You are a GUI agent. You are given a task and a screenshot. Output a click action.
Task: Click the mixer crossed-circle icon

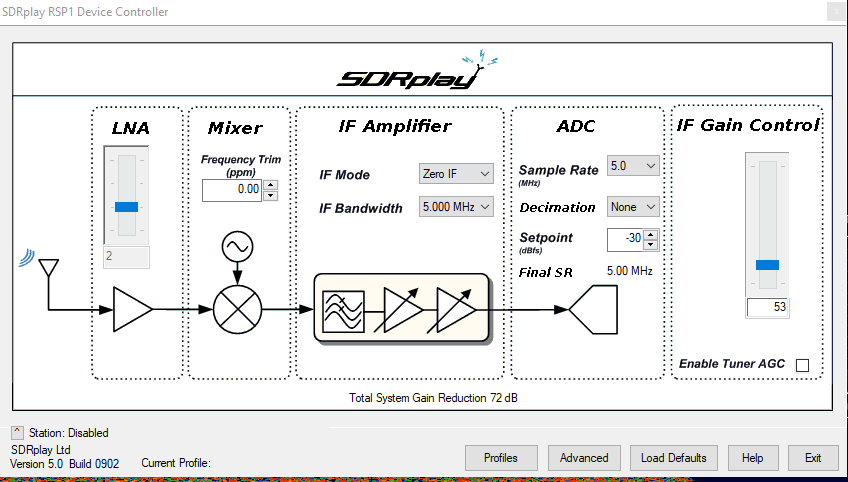click(x=237, y=309)
